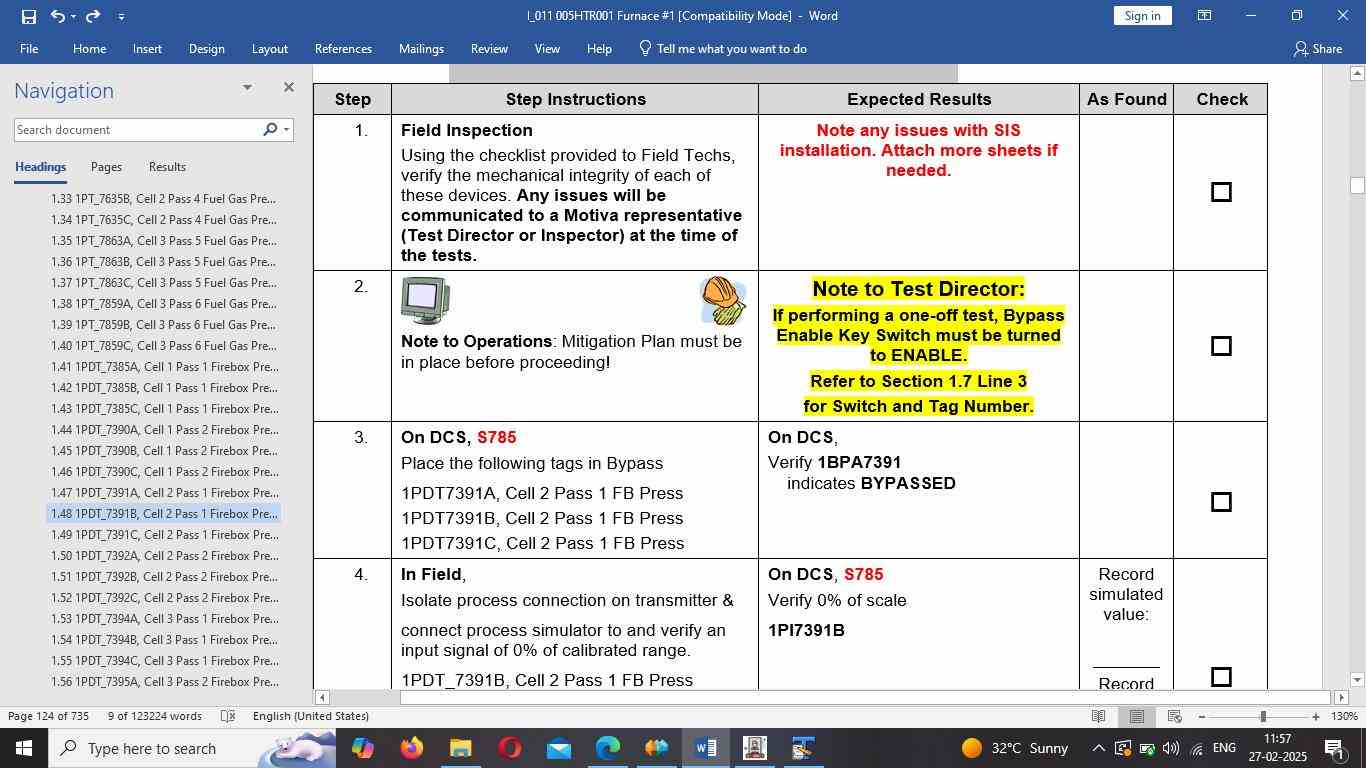The height and width of the screenshot is (768, 1366).
Task: Click the 130% zoom level
Action: (1345, 716)
